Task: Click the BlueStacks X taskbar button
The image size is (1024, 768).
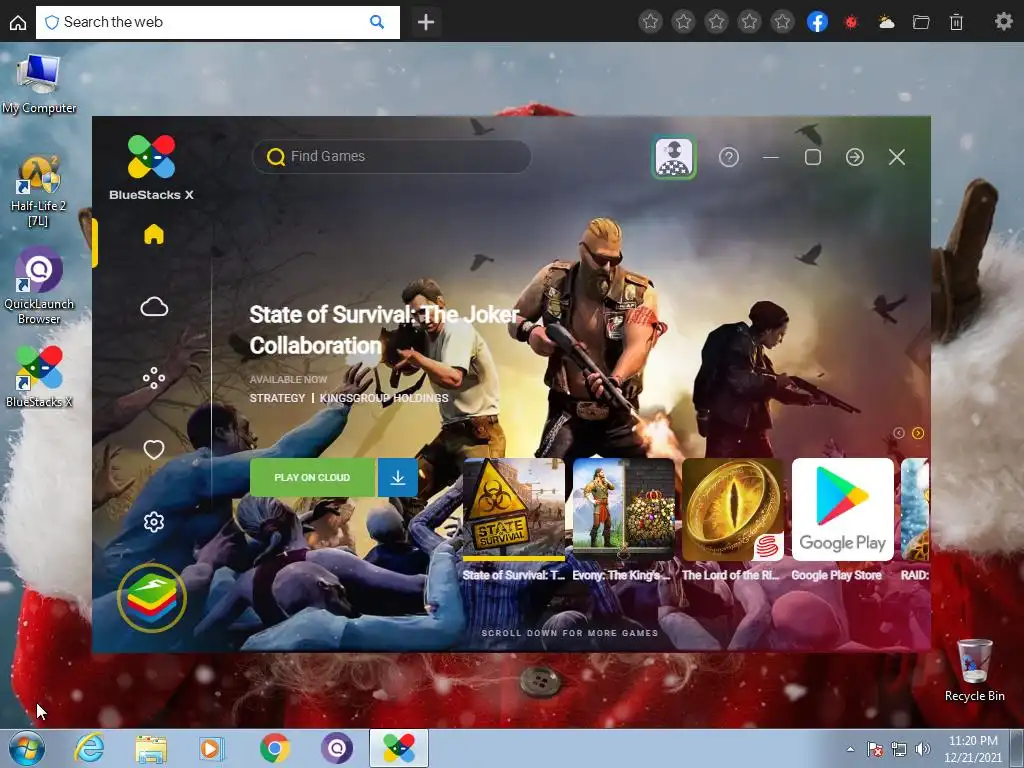Action: (399, 748)
